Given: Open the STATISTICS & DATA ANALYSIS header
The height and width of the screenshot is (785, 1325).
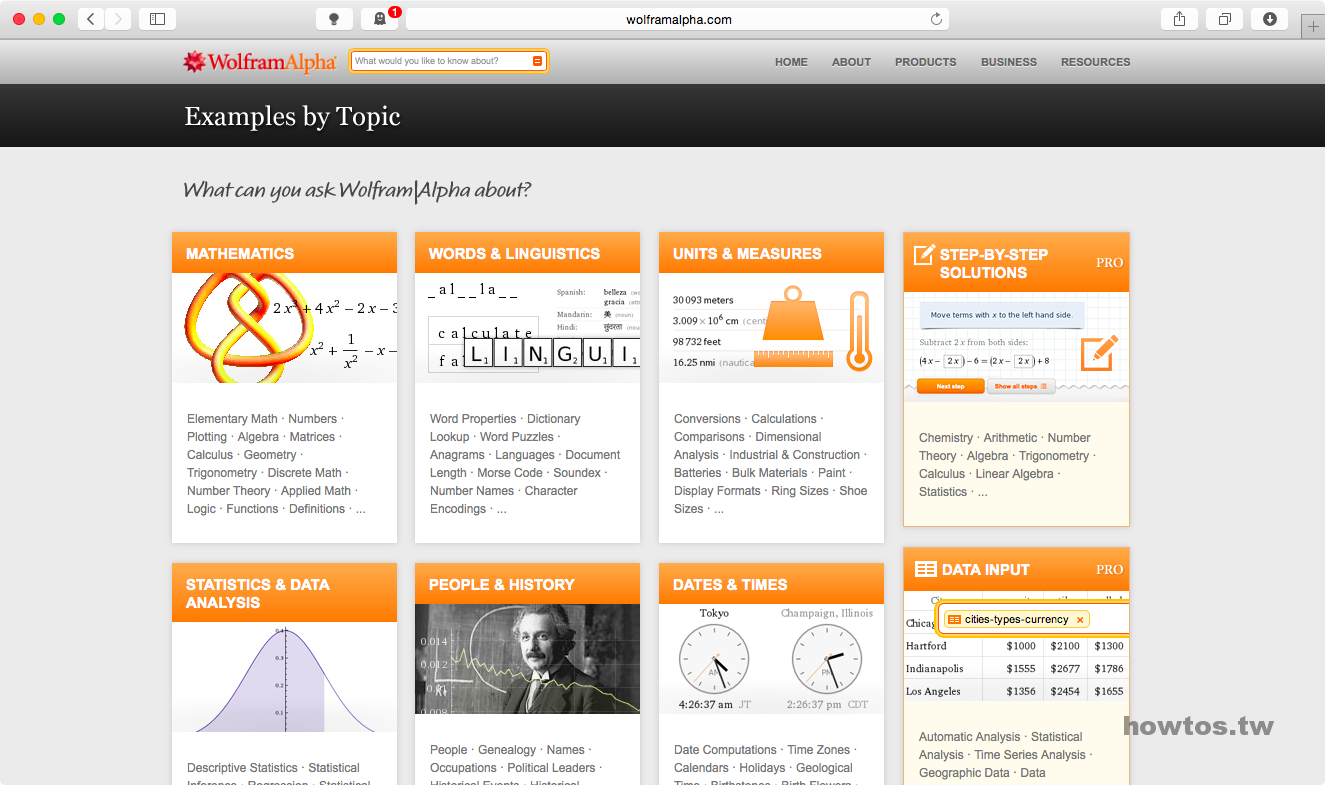Looking at the screenshot, I should [284, 593].
